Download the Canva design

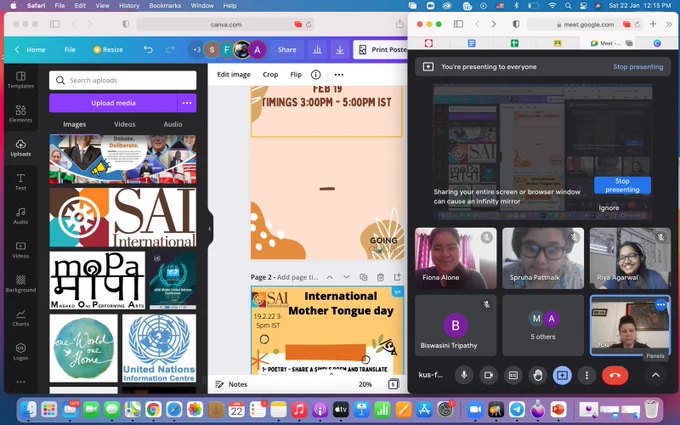340,50
